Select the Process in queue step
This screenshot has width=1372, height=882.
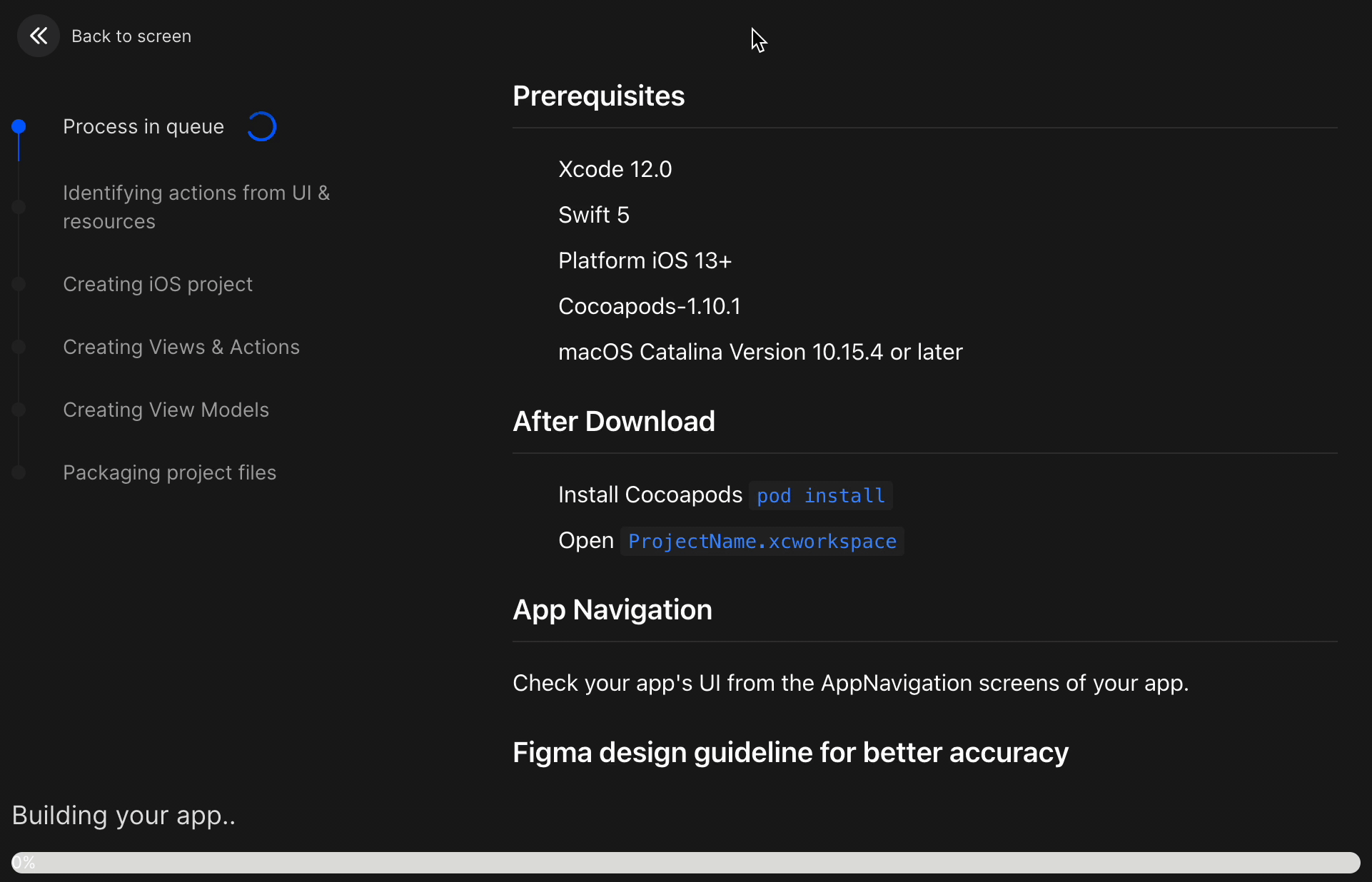tap(143, 127)
